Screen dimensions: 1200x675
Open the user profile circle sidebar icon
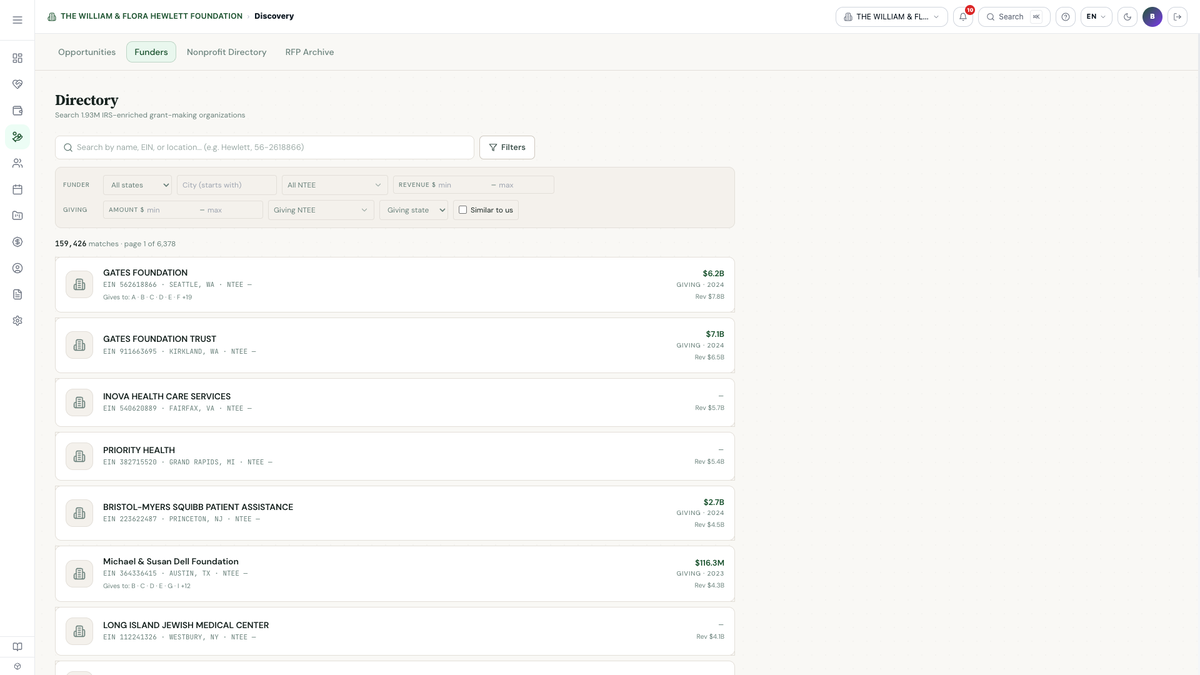click(17, 268)
